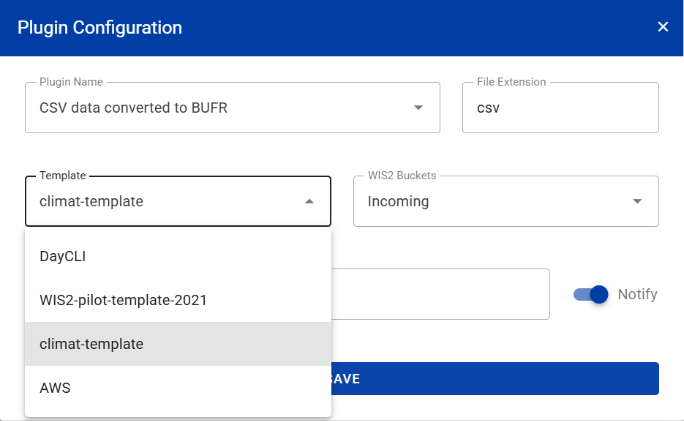
Task: Expand the Plugin Name dropdown arrow
Action: [x=418, y=107]
